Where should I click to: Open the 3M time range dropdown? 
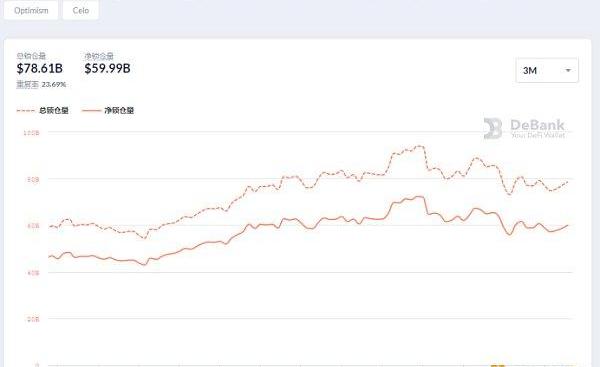[x=547, y=70]
